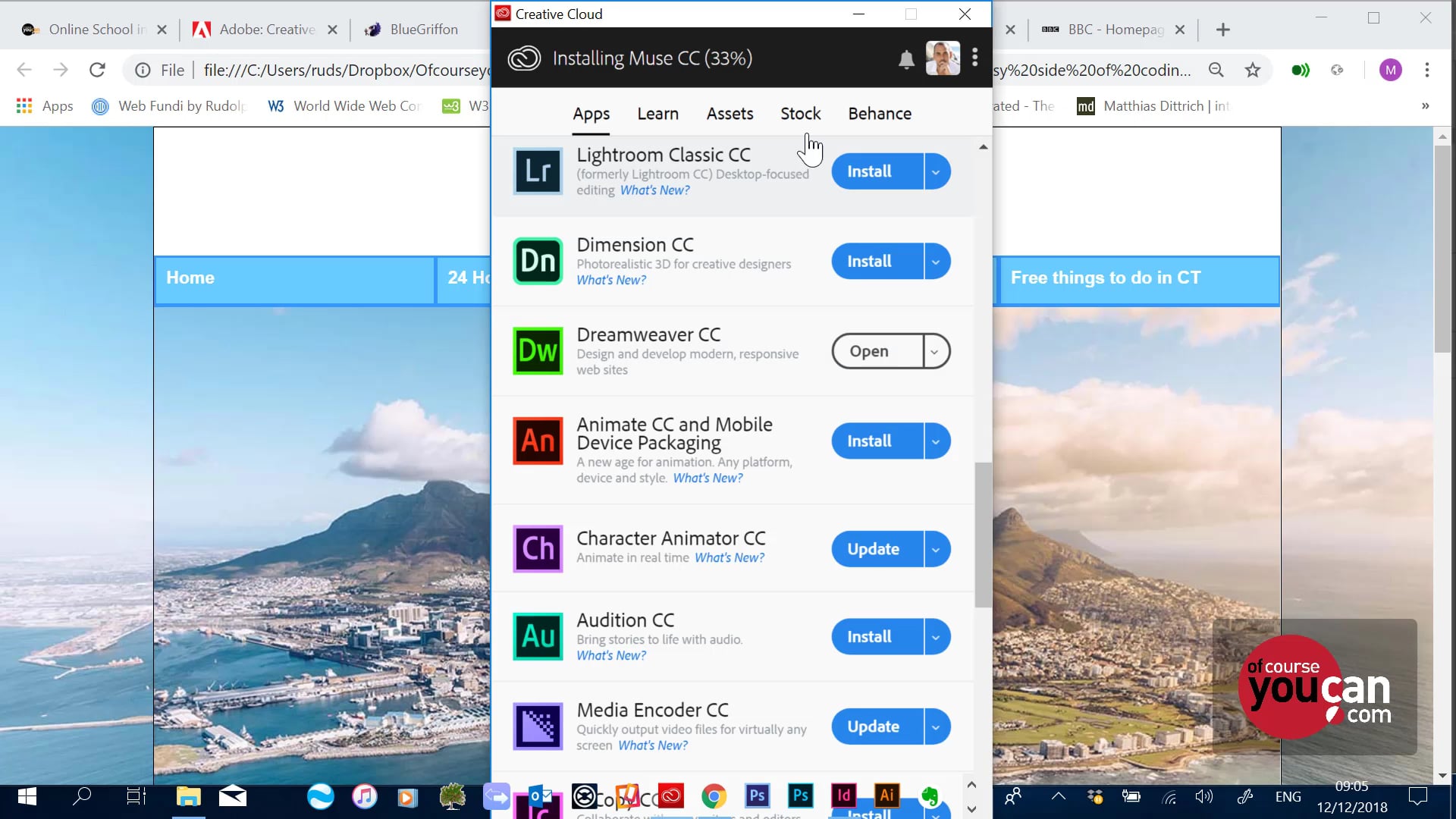
Task: Expand Character Animator Update dropdown arrow
Action: pyautogui.click(x=937, y=549)
